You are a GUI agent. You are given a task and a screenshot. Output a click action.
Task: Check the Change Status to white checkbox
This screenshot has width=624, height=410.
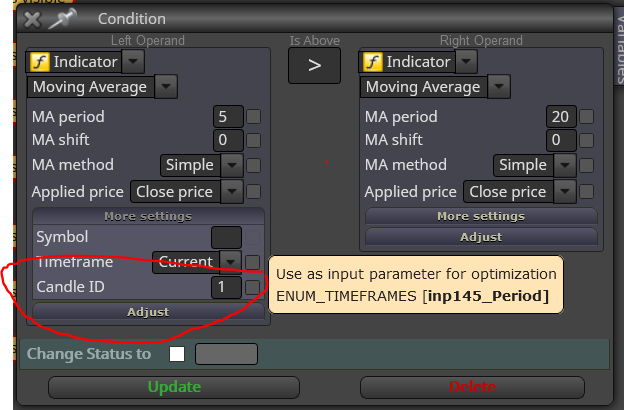(x=177, y=354)
